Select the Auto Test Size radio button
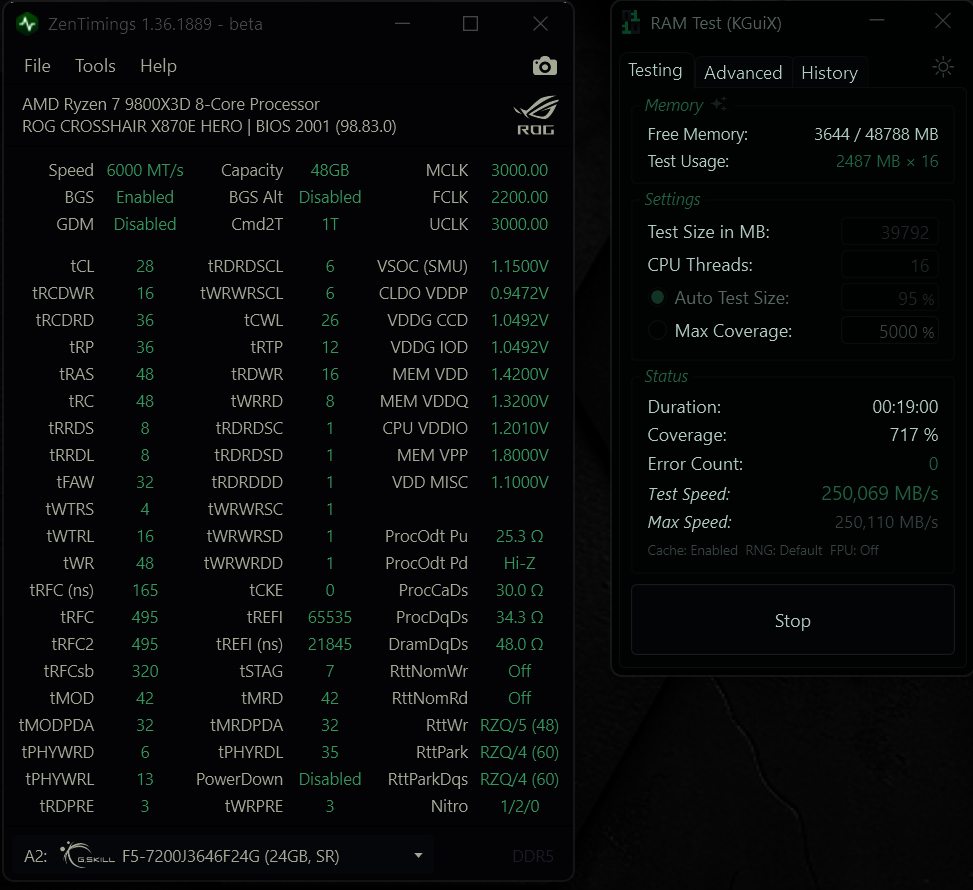 (657, 298)
